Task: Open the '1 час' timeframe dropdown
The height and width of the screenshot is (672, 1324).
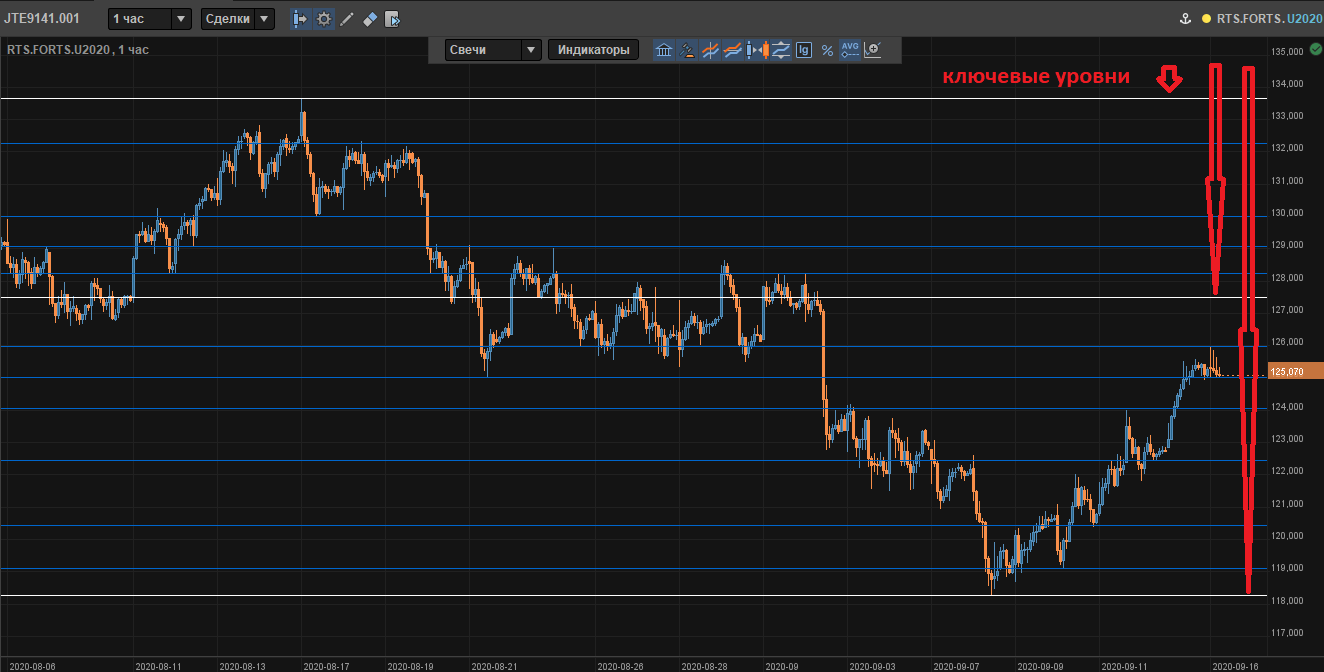Action: 150,18
